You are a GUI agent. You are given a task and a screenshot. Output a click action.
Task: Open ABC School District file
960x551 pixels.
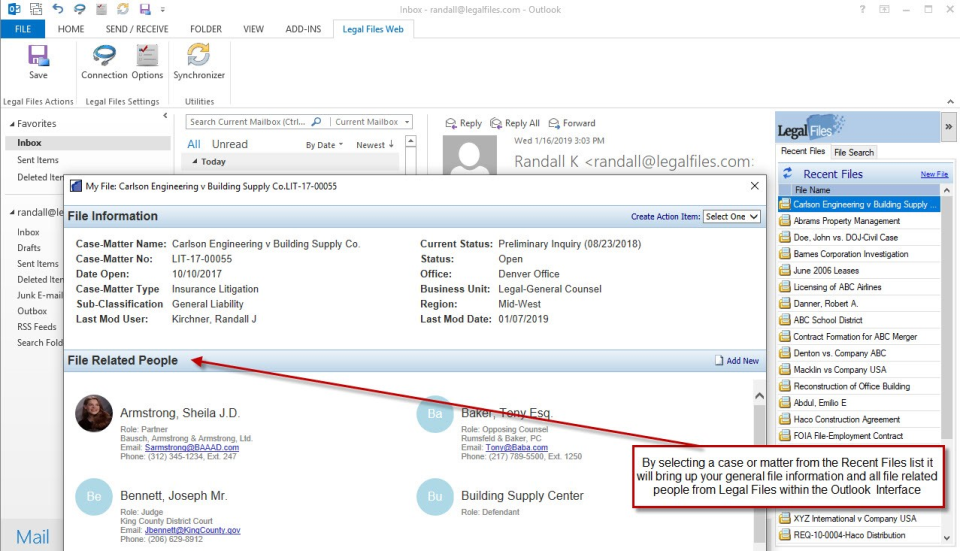[x=828, y=320]
